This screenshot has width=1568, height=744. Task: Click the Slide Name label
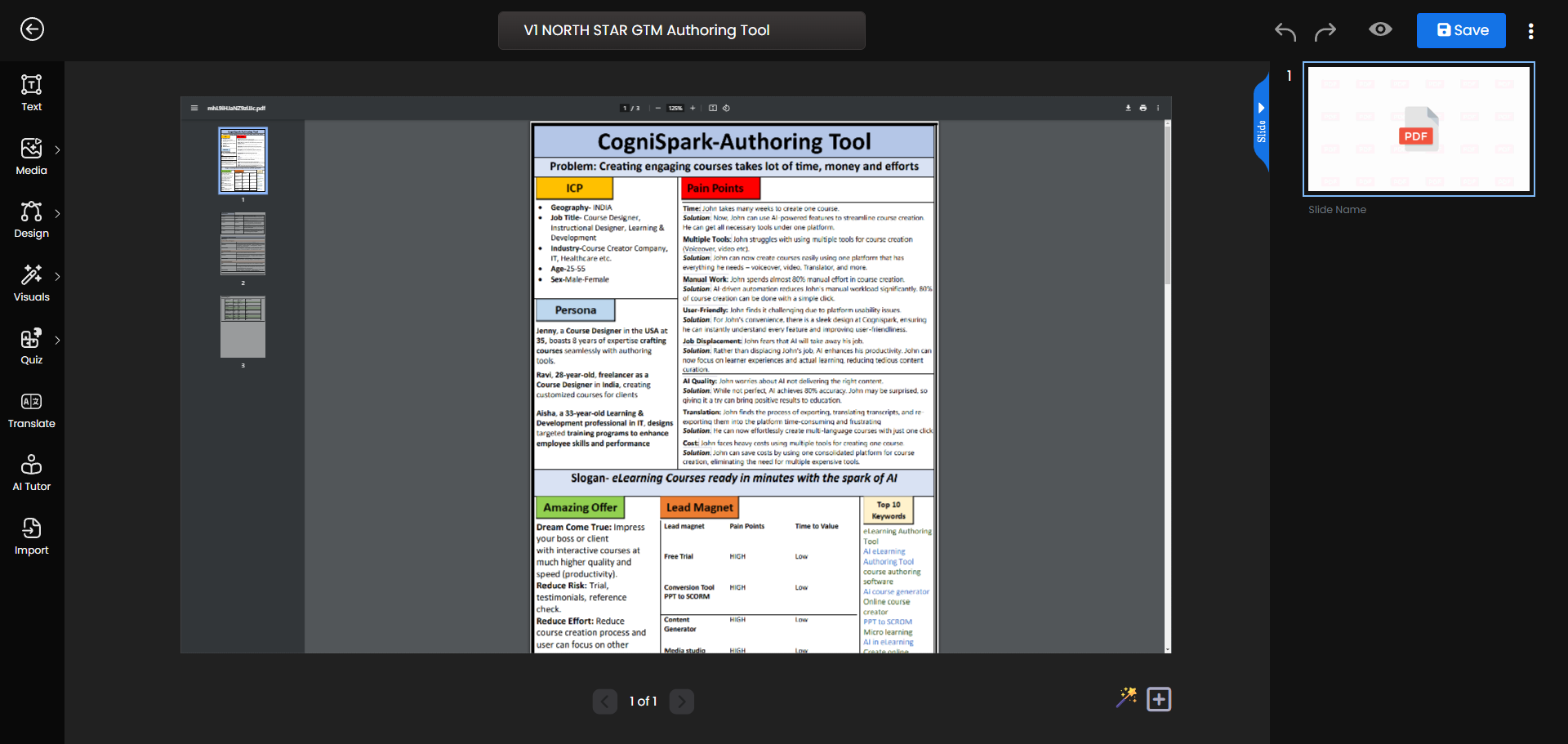click(x=1337, y=210)
